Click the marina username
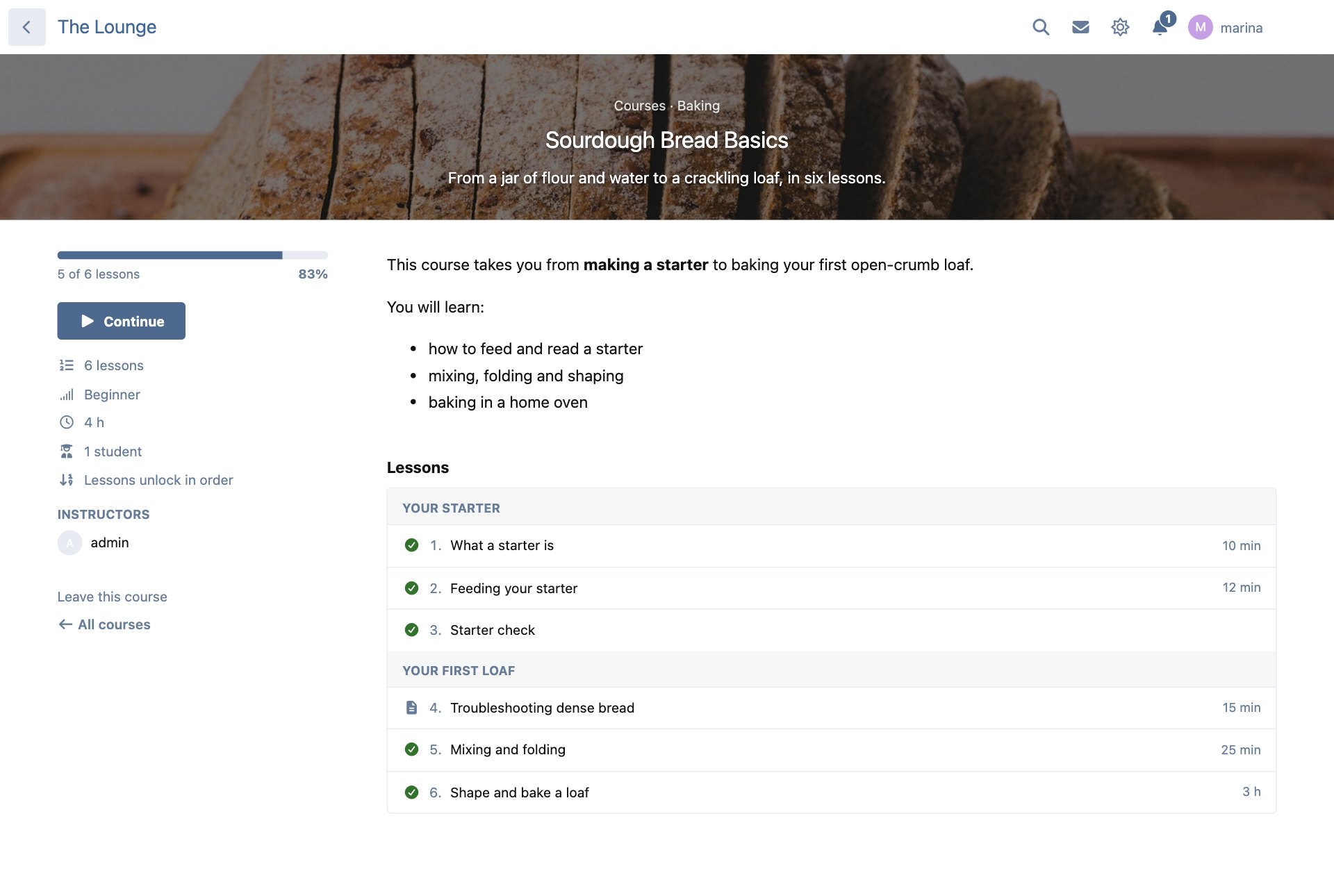The height and width of the screenshot is (896, 1334). [1241, 28]
